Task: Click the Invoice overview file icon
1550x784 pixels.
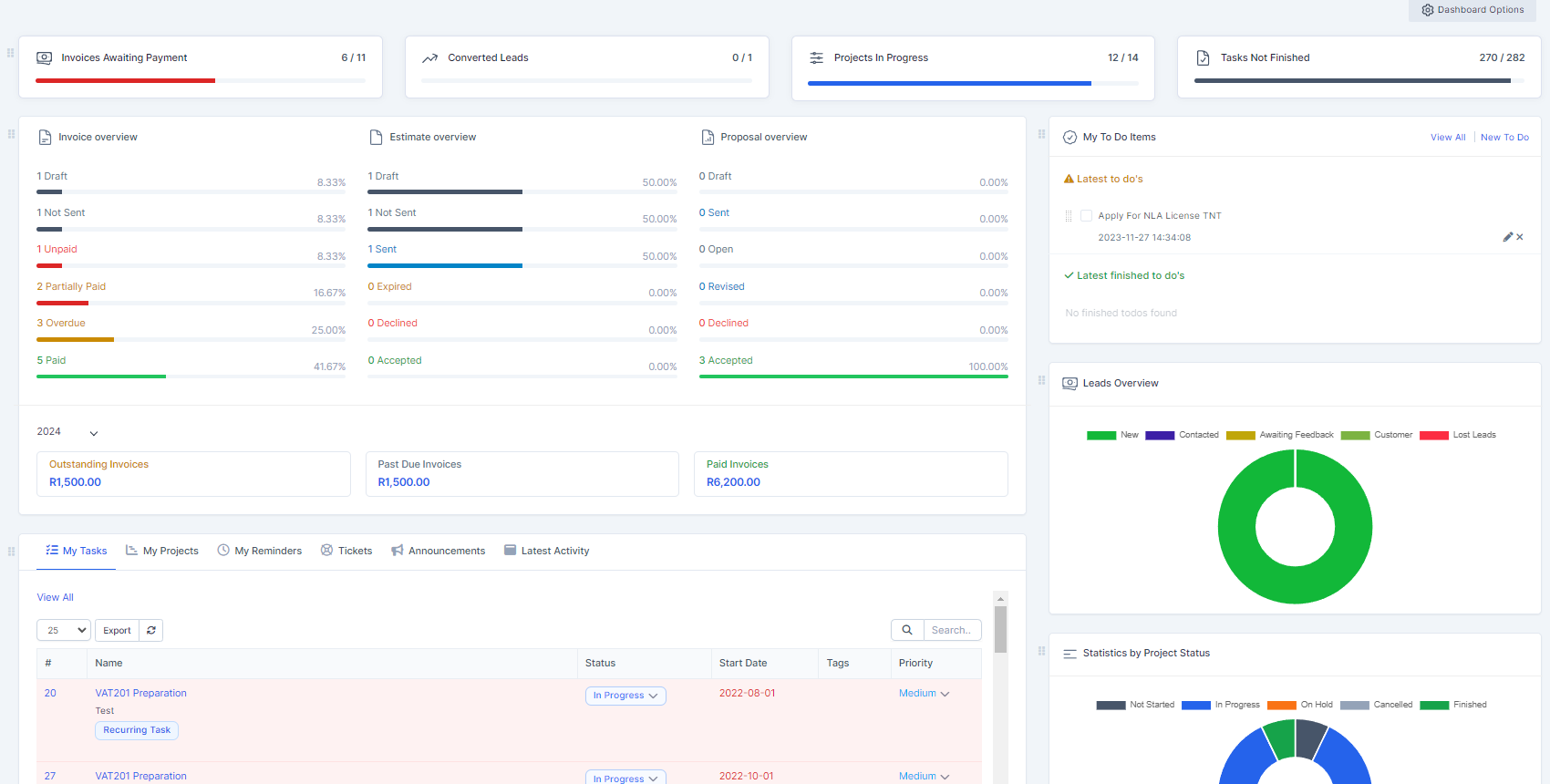Action: (45, 138)
